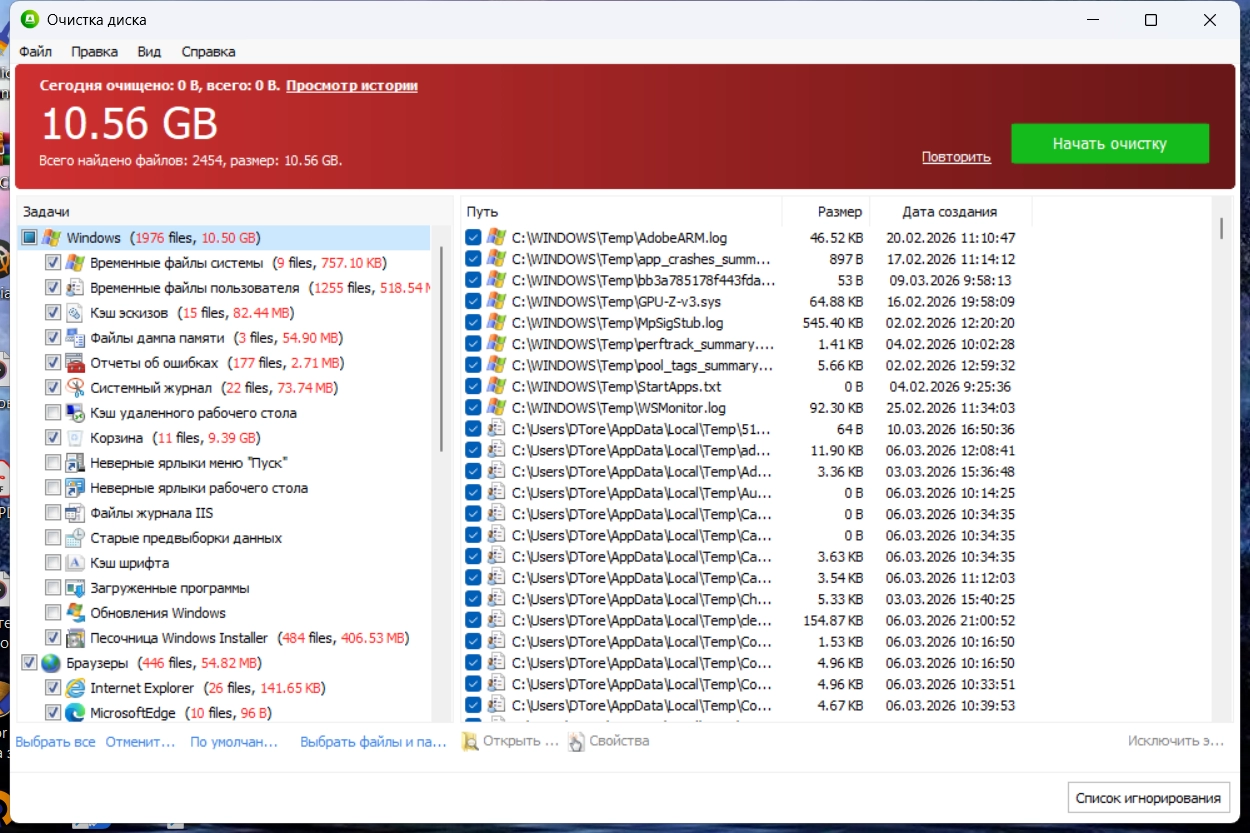Enable Кэш удаленного рабочего стола checkbox

tap(53, 413)
